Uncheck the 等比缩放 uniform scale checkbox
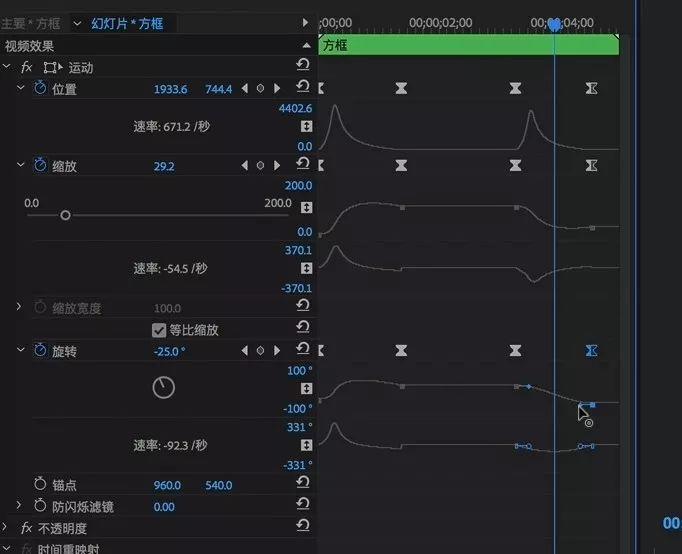The image size is (682, 554). click(159, 330)
